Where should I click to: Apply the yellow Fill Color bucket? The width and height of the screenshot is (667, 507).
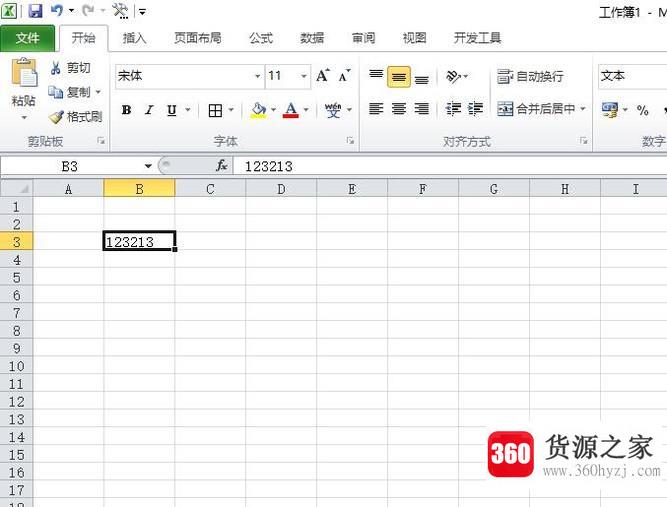point(258,110)
